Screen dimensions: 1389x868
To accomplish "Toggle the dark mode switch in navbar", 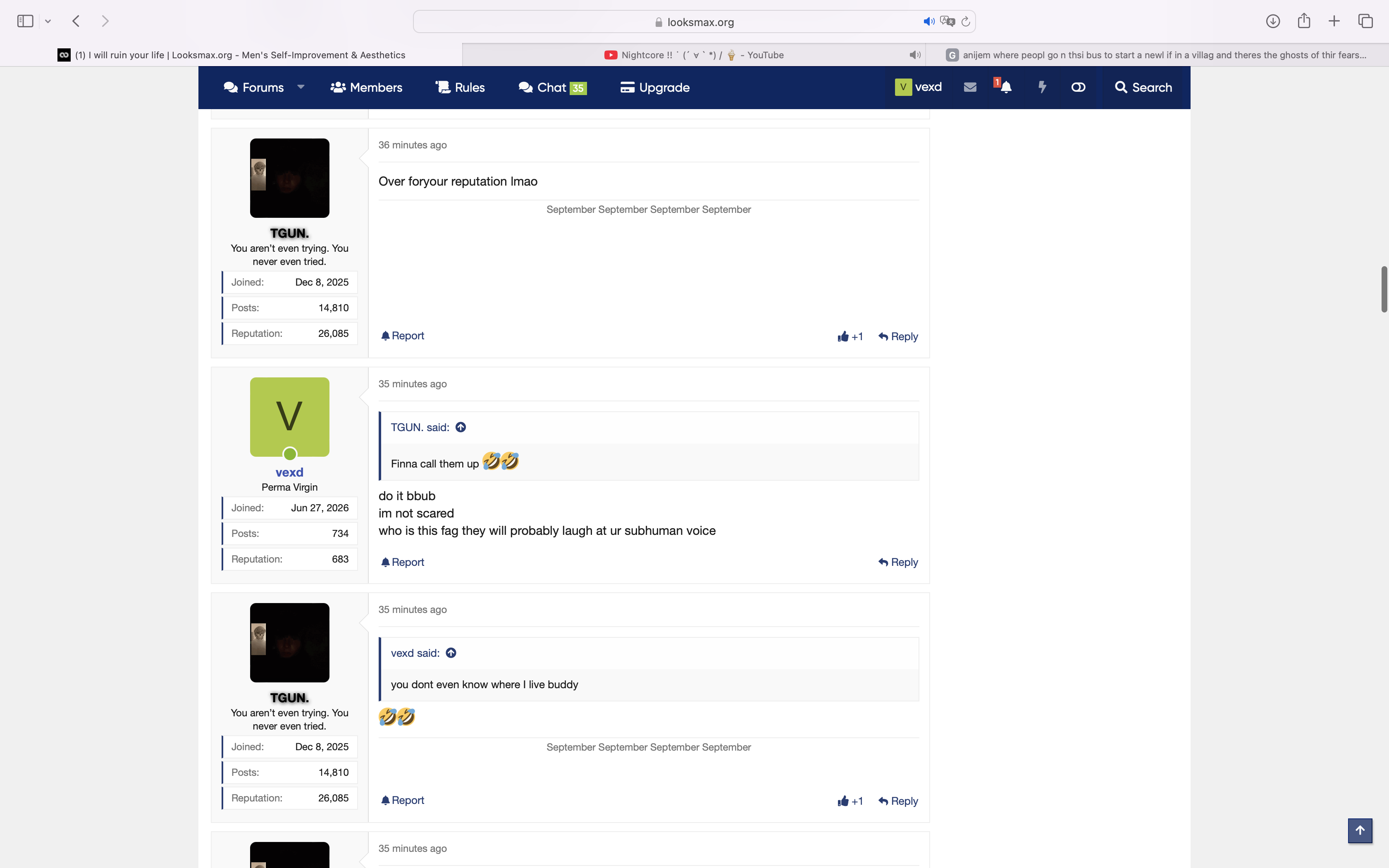I will coord(1078,87).
